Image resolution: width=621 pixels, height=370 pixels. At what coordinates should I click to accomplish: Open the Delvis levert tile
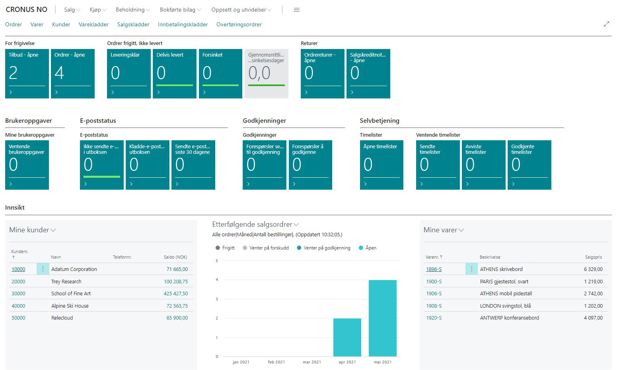pos(175,74)
